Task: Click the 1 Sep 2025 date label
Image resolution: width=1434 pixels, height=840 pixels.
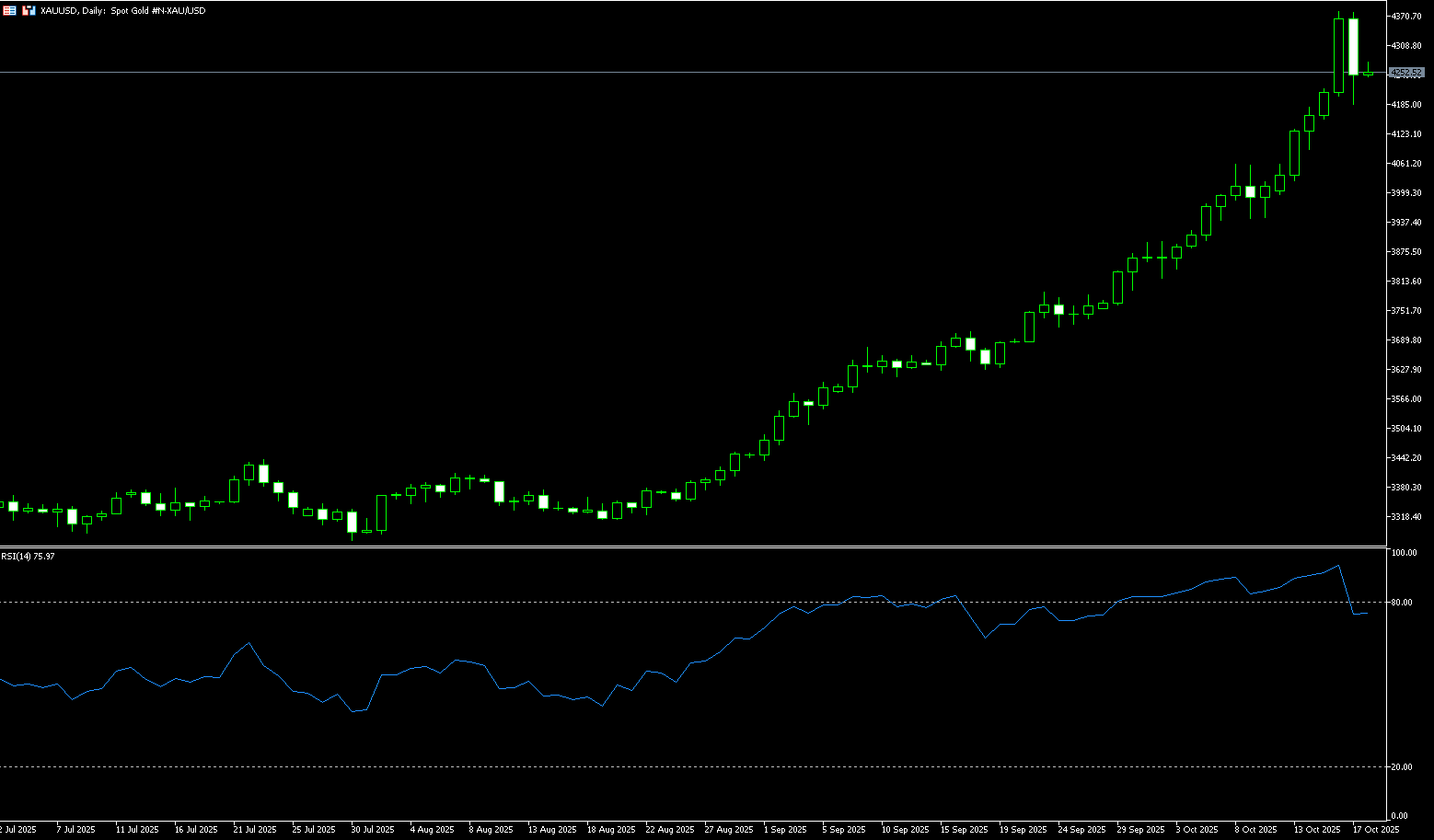Action: pos(787,830)
